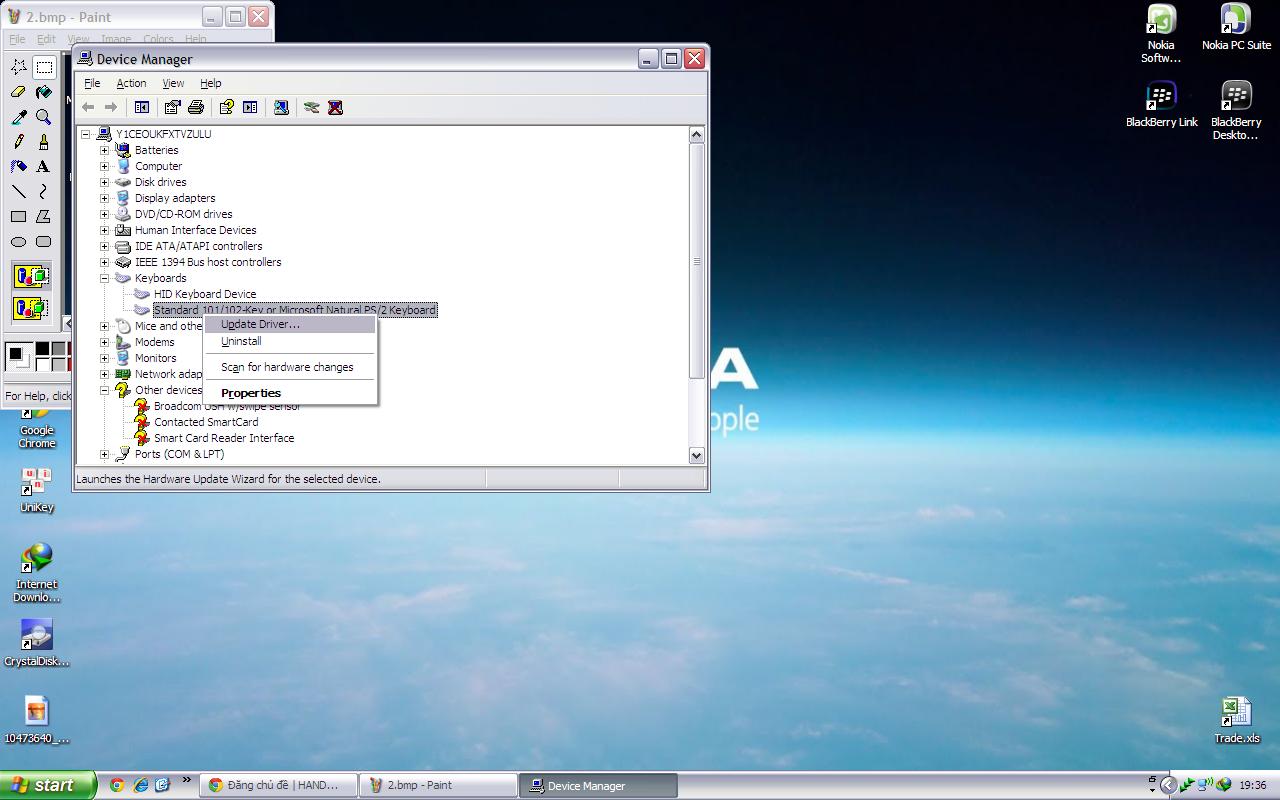Select Uninstall in the context menu
The width and height of the screenshot is (1280, 800).
click(241, 341)
